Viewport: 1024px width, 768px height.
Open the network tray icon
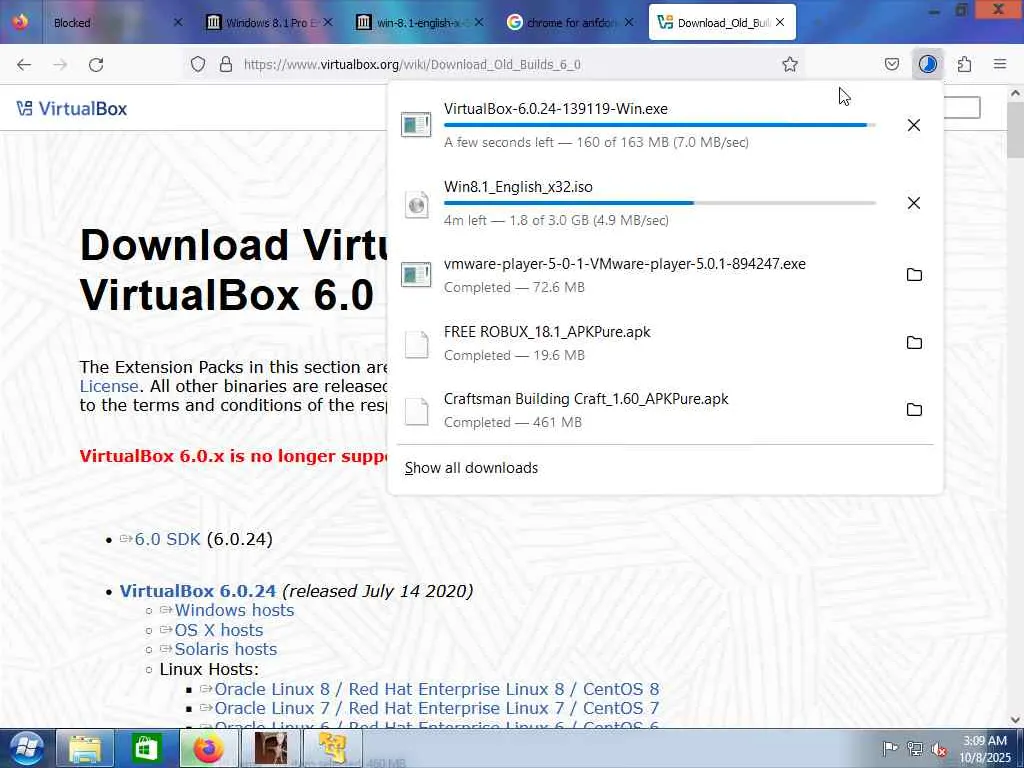[915, 748]
